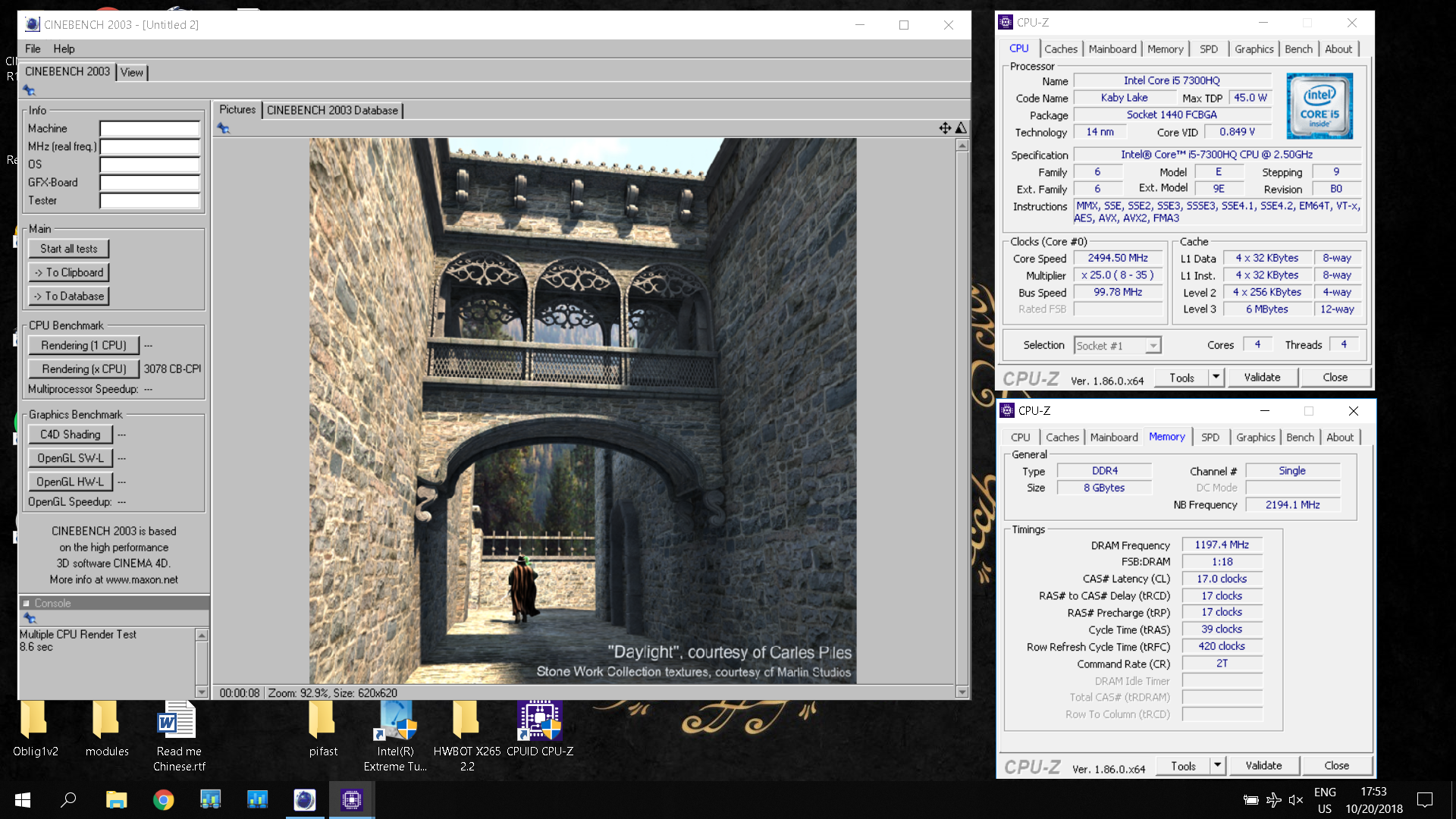Select the Pictures tab

237,110
